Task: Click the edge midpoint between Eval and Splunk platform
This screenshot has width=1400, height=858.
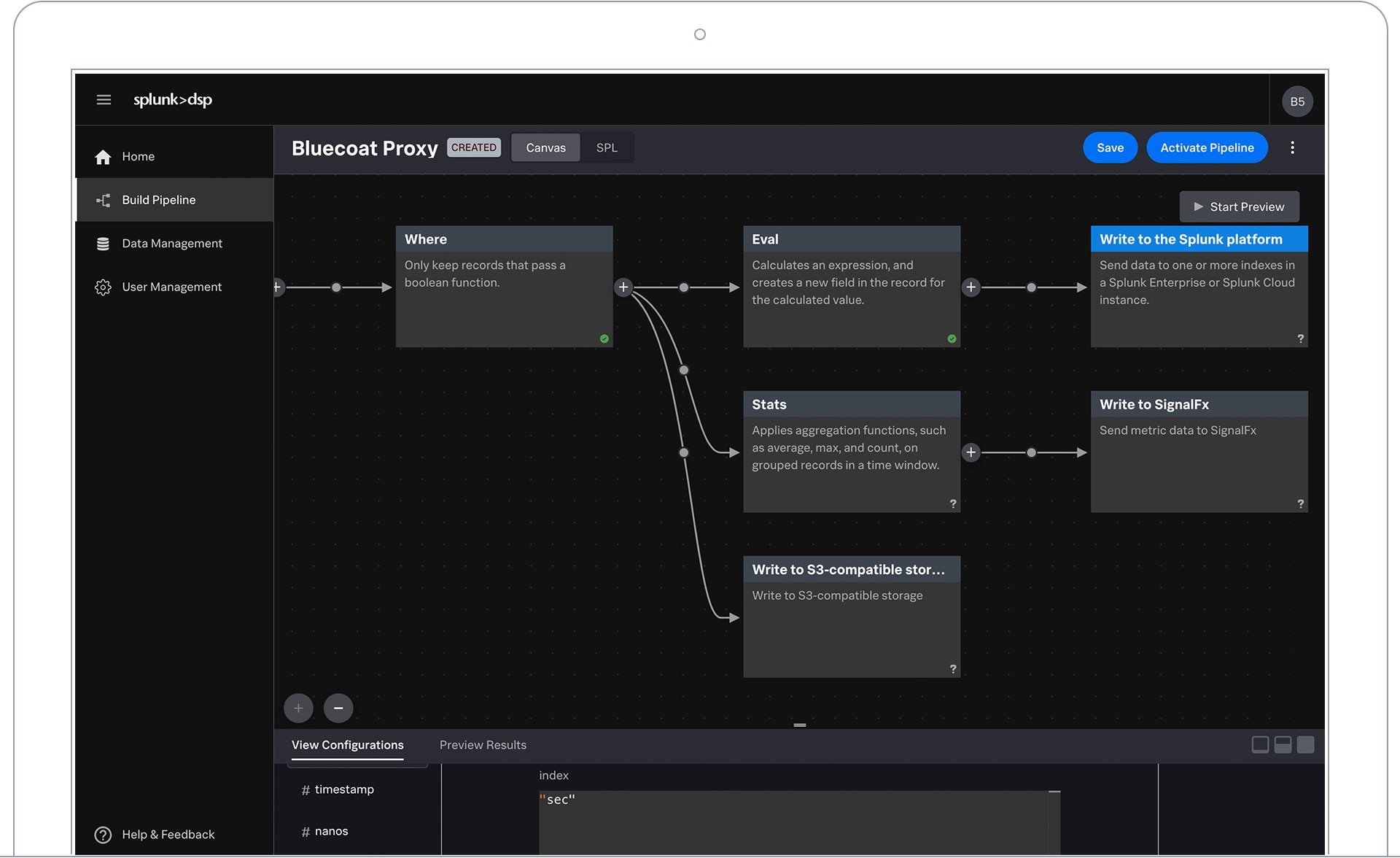Action: point(1031,287)
